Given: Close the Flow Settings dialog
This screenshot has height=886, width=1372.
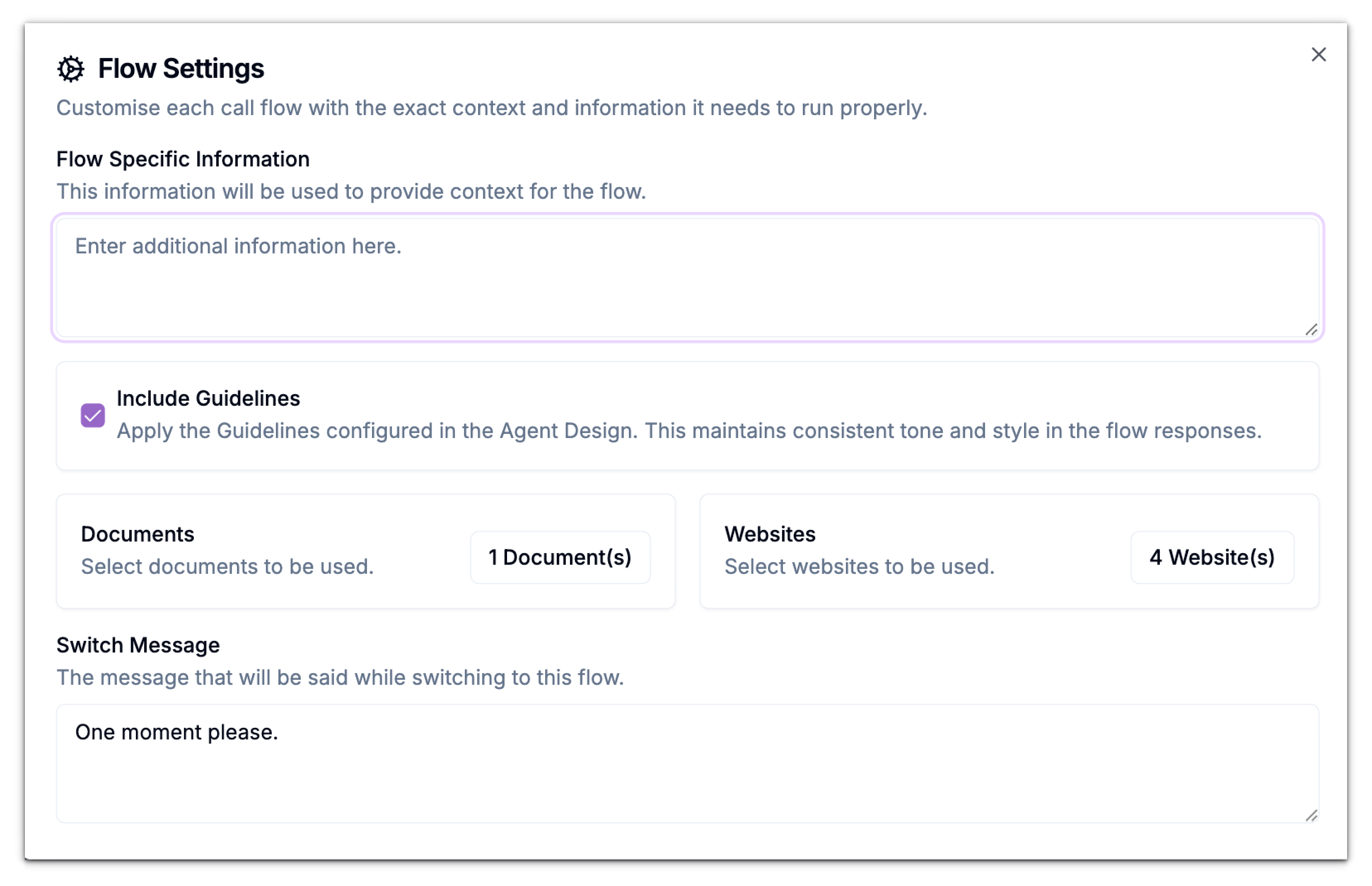Looking at the screenshot, I should tap(1320, 55).
